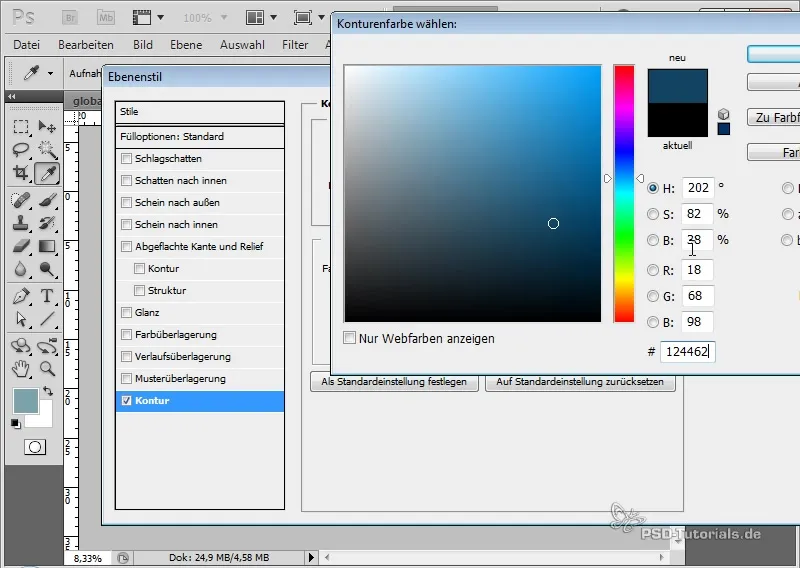Select the Crop tool
The height and width of the screenshot is (568, 800).
pos(20,173)
